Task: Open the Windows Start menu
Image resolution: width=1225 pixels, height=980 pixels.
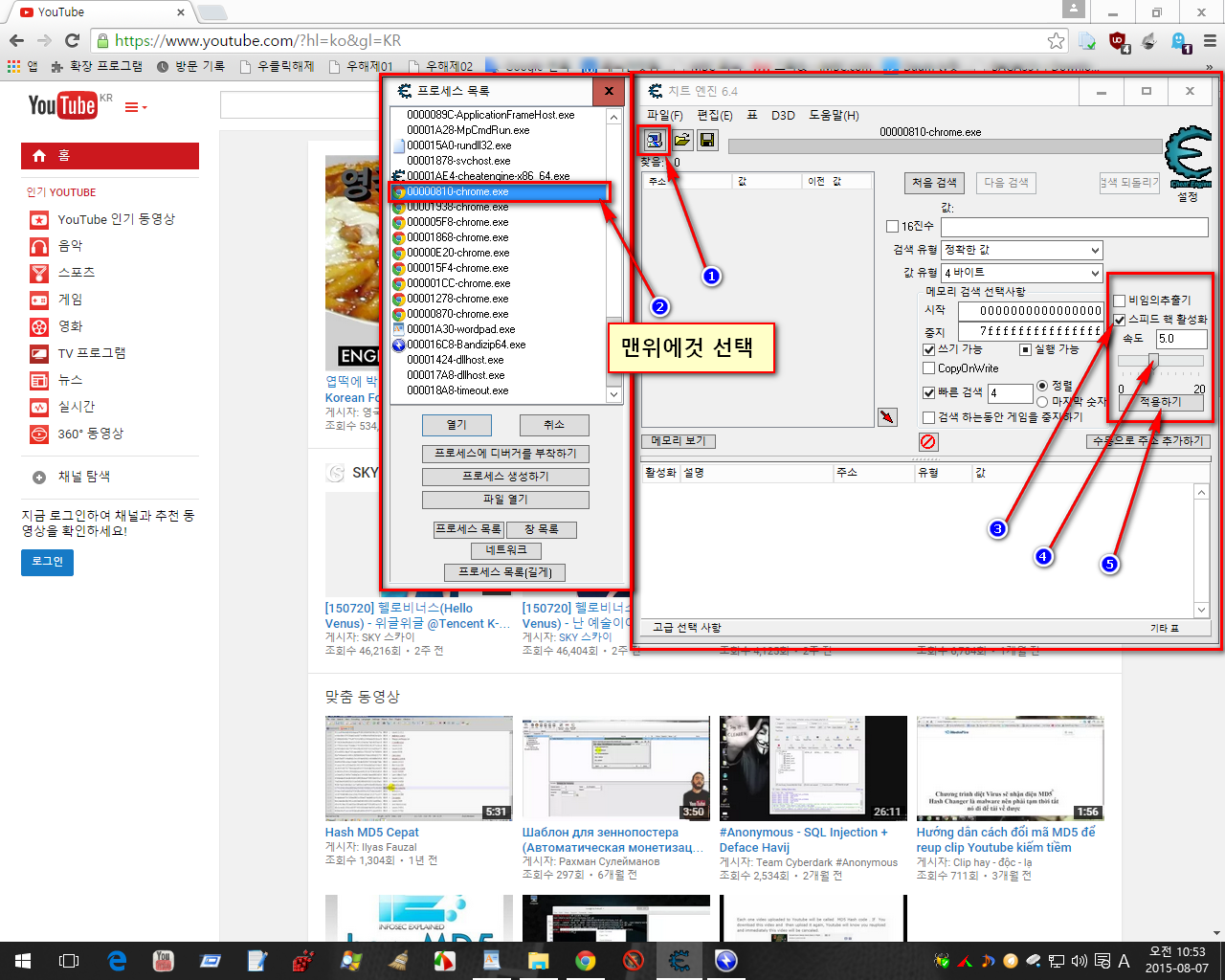Action: (23, 961)
